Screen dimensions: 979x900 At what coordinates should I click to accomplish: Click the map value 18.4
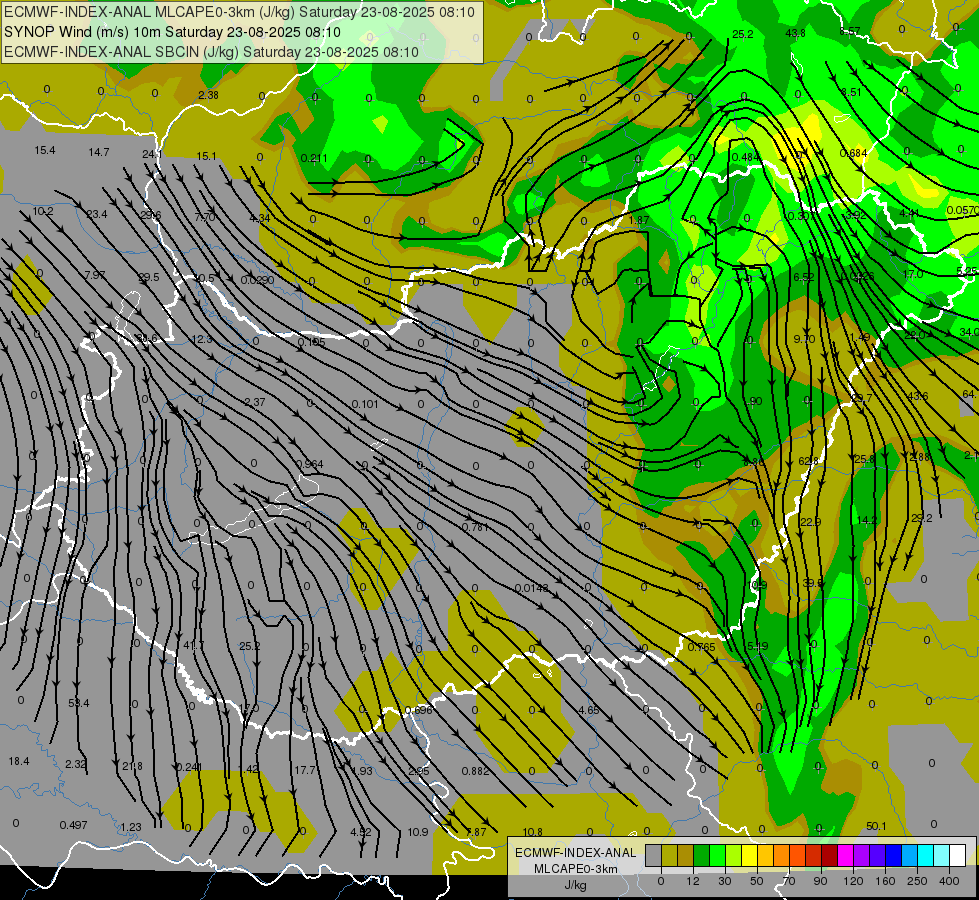pos(19,761)
